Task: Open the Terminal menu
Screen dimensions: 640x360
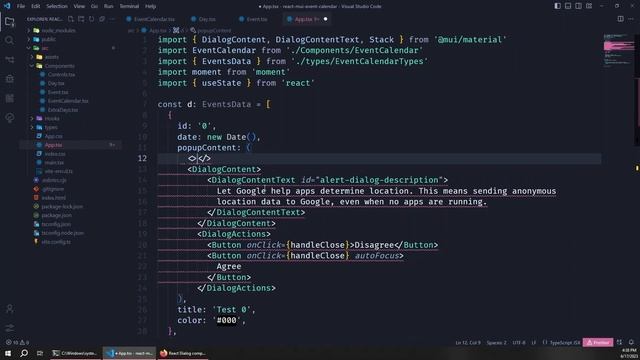Action: tap(129, 6)
